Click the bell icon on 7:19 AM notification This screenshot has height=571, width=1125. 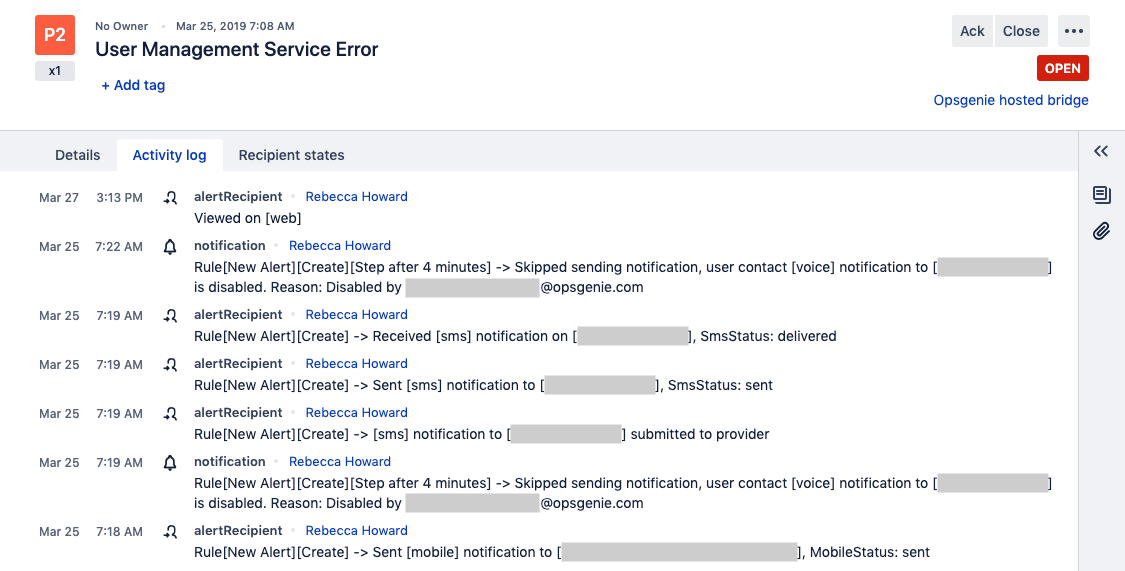pos(170,462)
